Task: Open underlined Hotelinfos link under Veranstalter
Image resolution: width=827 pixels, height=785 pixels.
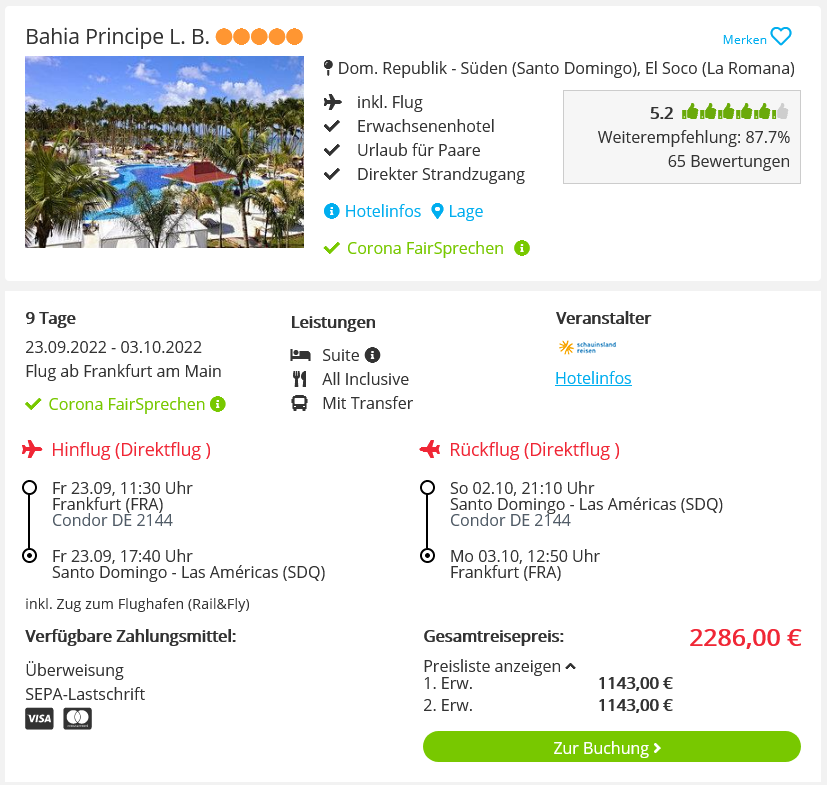Action: click(x=593, y=378)
